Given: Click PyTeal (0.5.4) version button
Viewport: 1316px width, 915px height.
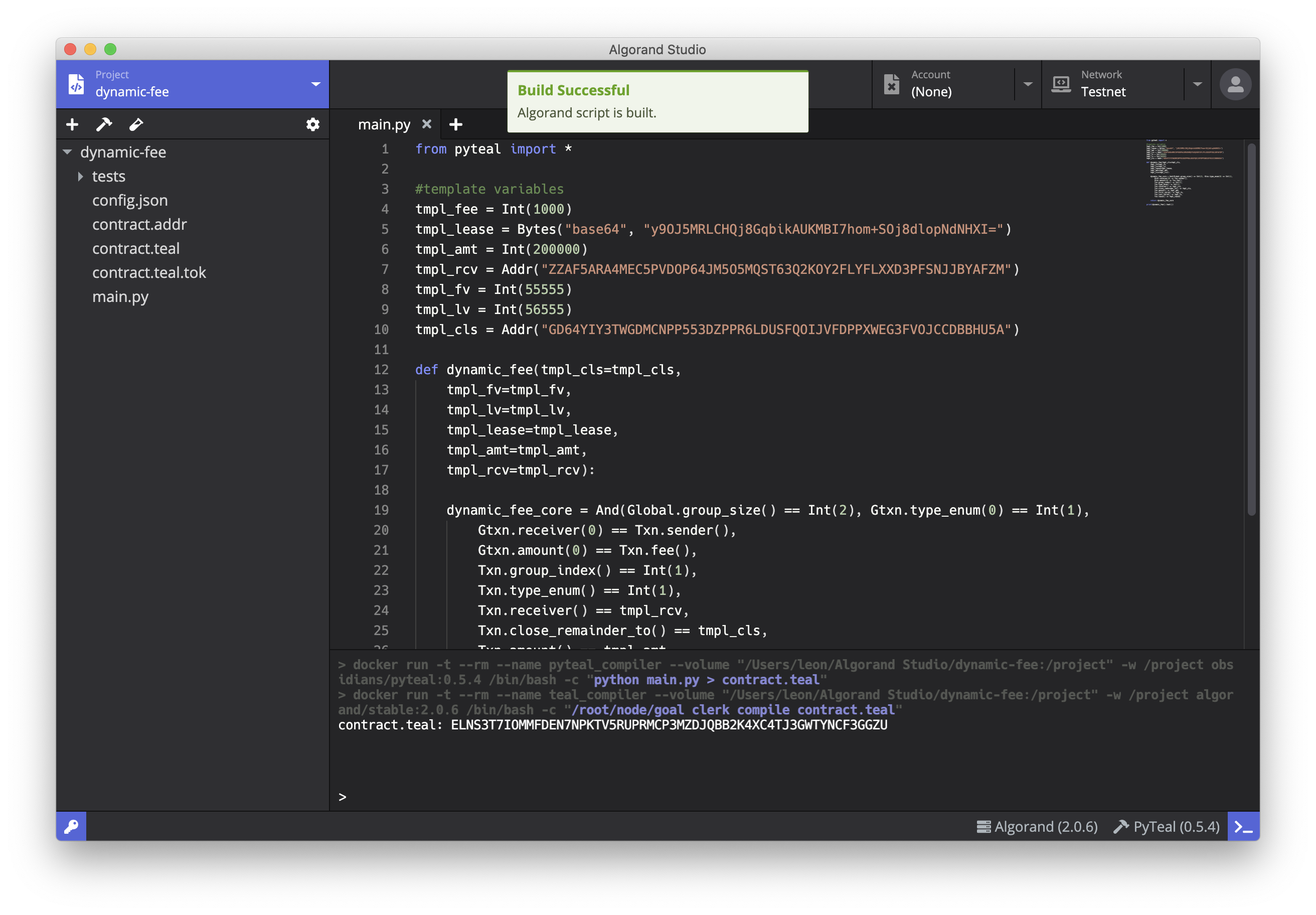Looking at the screenshot, I should coord(1167,826).
